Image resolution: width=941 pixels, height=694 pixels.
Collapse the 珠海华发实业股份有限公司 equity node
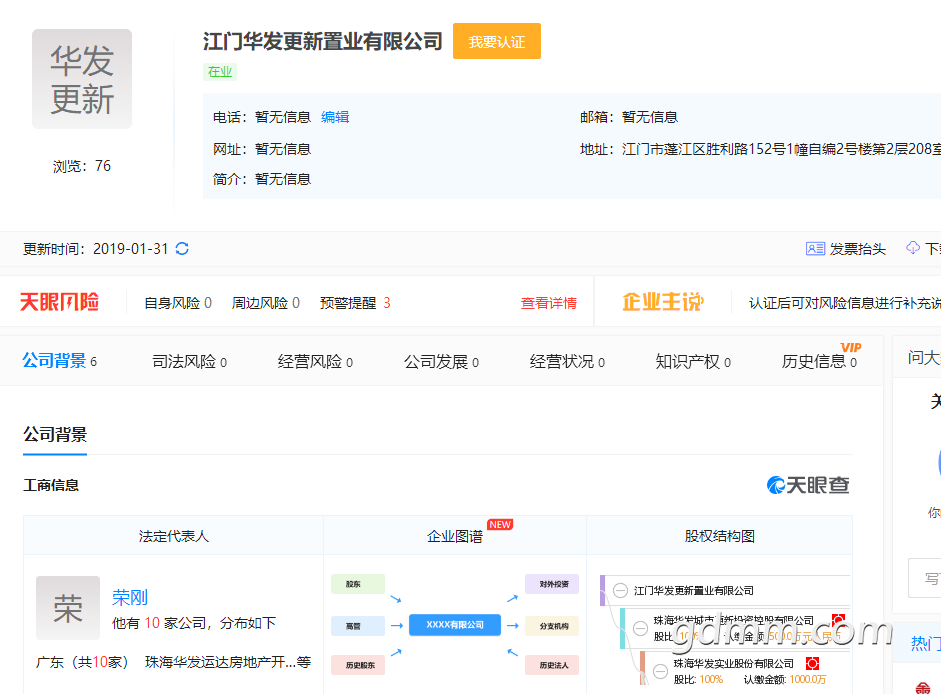pos(660,671)
